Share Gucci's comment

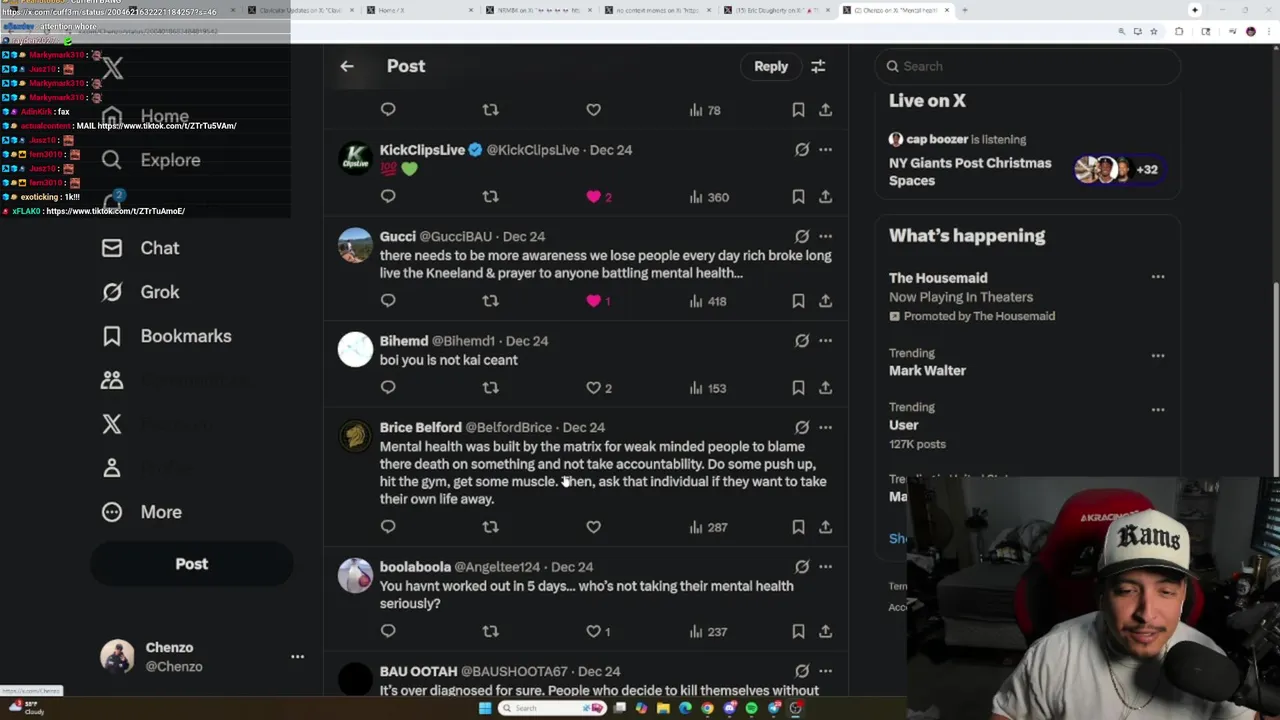(825, 301)
